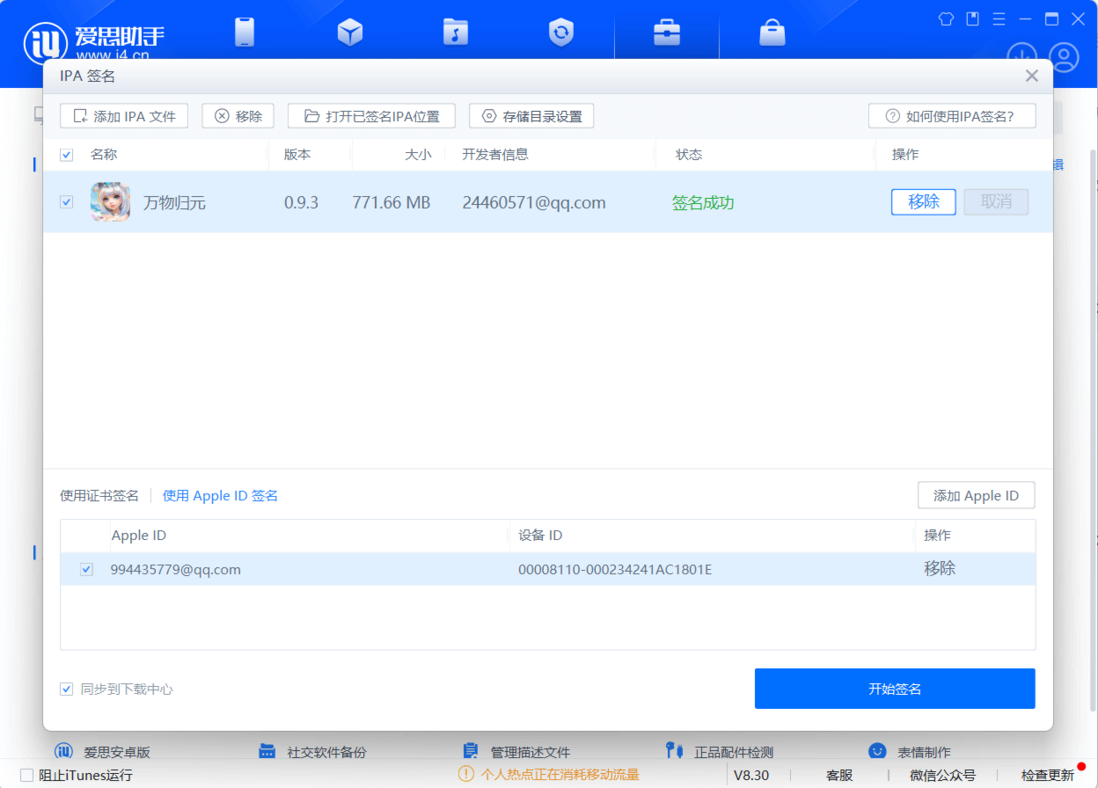
Task: Toggle the select-all checkbox in 名称 header
Action: point(67,155)
